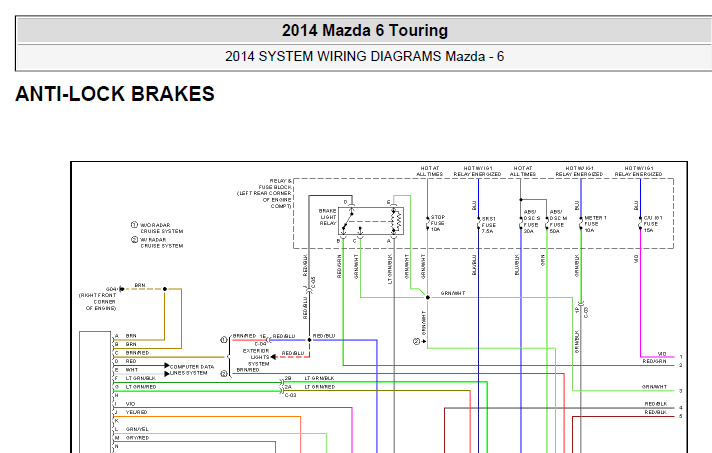Click the "RED/GRN" label at output 2

pyautogui.click(x=654, y=361)
